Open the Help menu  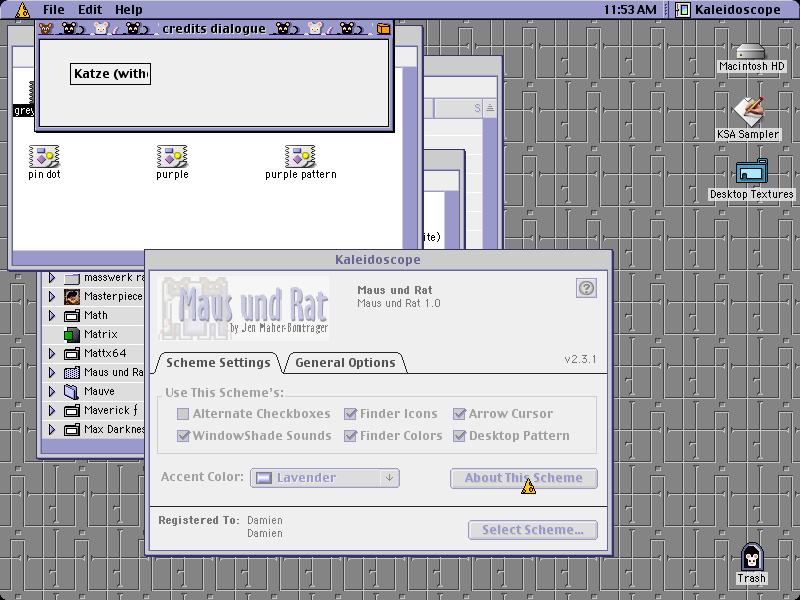click(128, 10)
